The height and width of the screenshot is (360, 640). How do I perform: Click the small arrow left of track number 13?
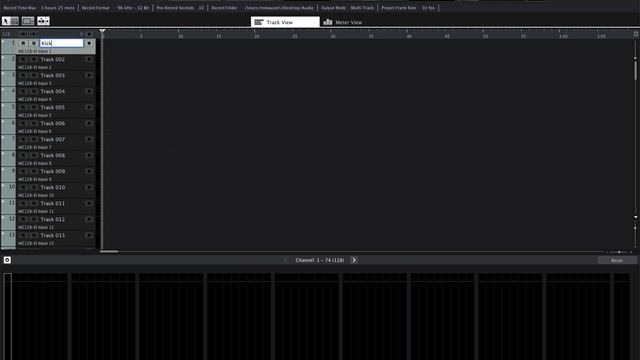pyautogui.click(x=4, y=234)
